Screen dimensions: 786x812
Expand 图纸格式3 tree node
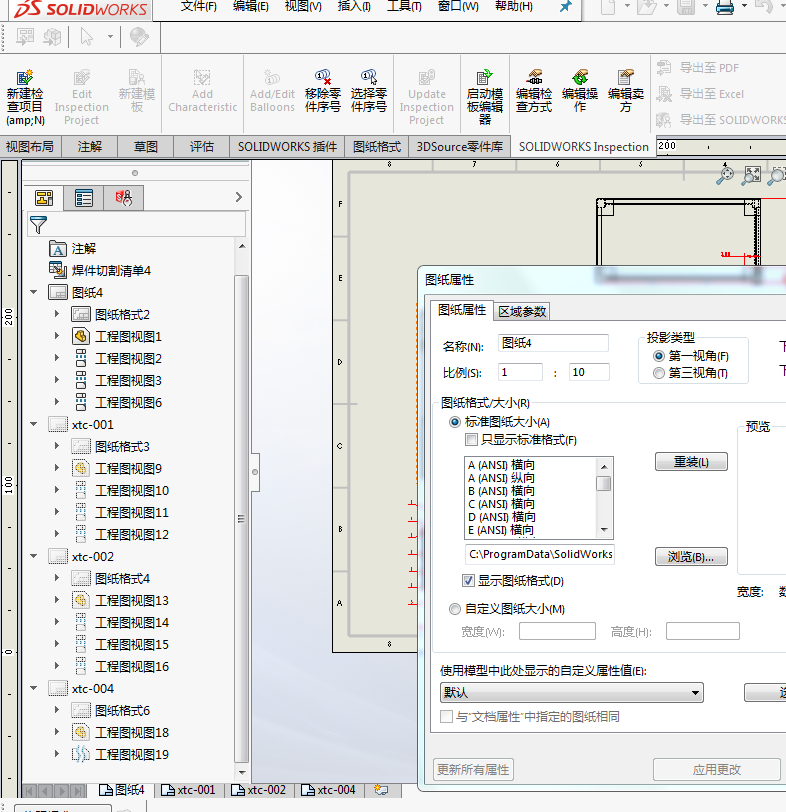coord(57,445)
